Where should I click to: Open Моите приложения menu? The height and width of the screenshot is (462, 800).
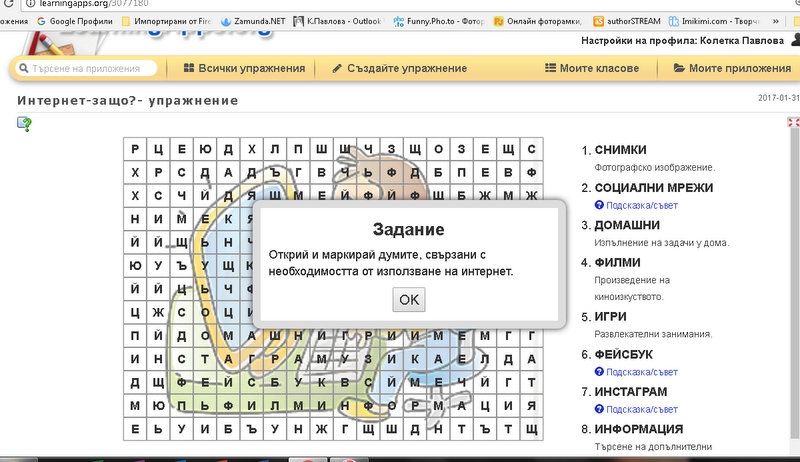(x=732, y=68)
